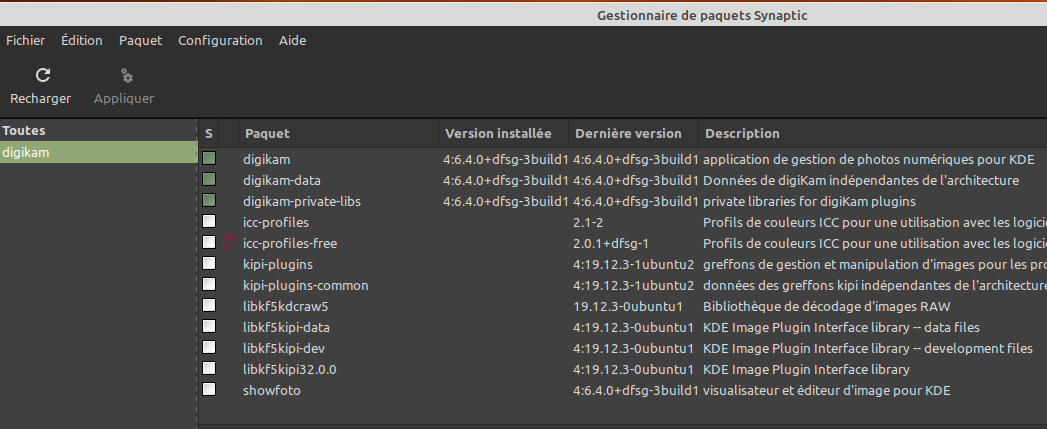The image size is (1047, 429).
Task: Select the digikam-data package name
Action: (282, 180)
